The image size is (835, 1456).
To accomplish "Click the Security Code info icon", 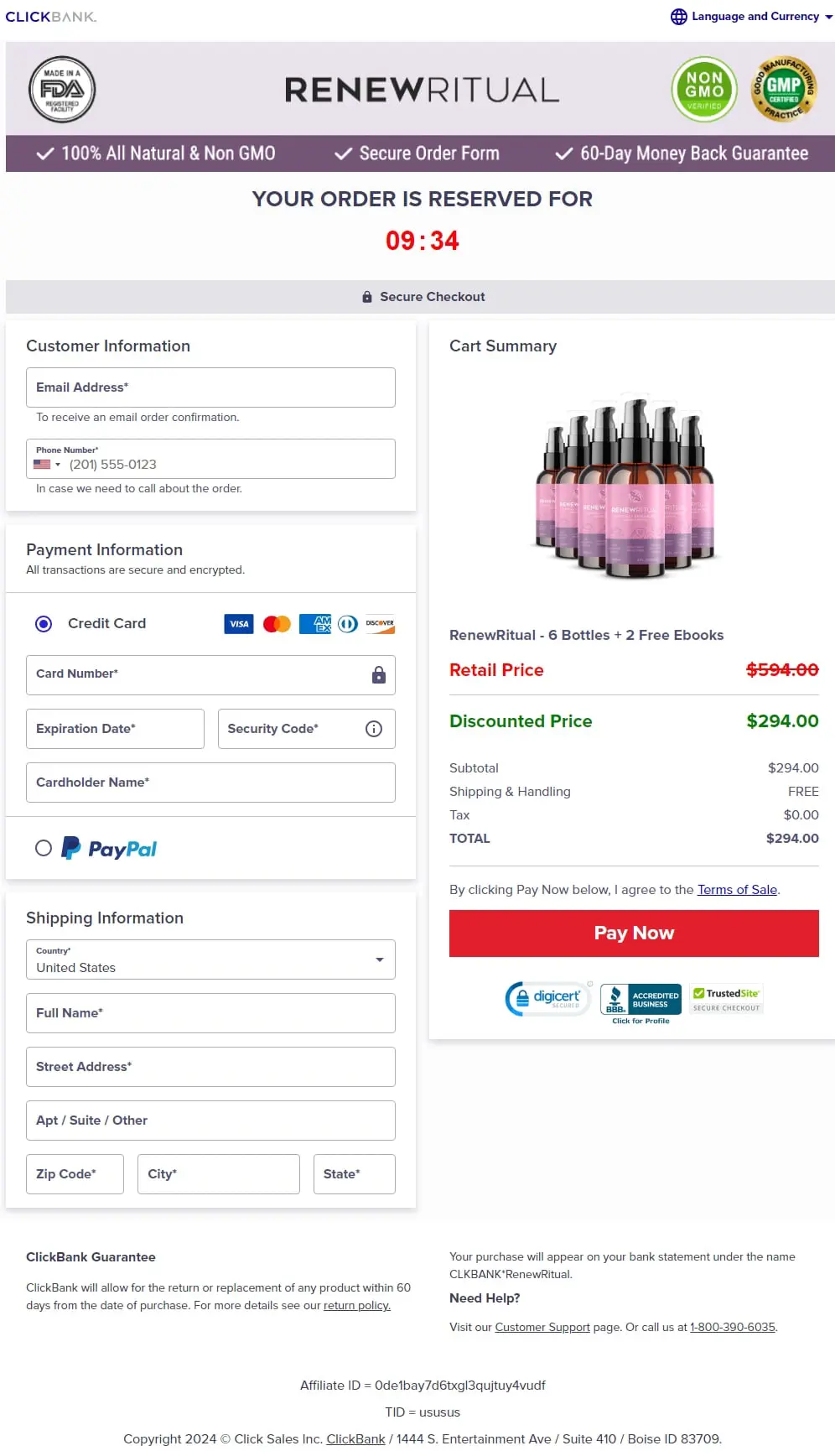I will 374,728.
